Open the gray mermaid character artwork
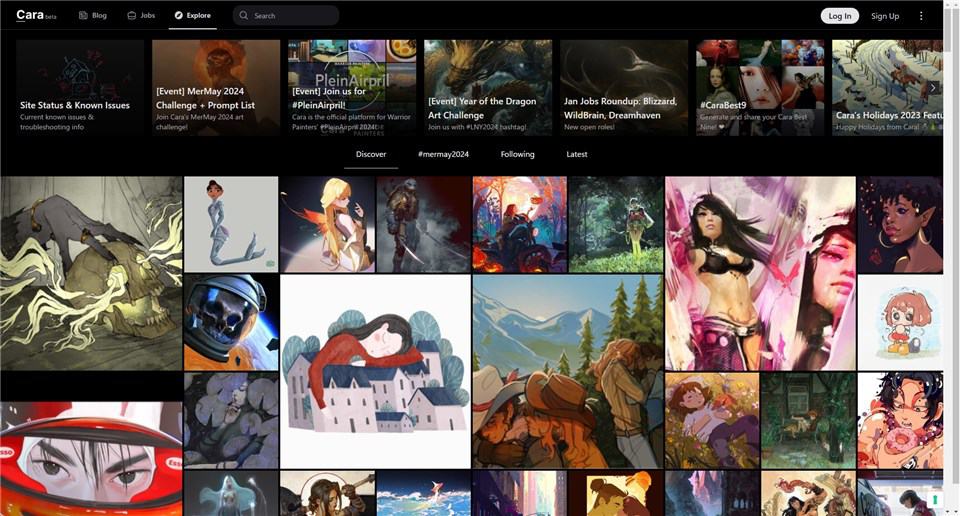The image size is (960, 516). (x=231, y=225)
